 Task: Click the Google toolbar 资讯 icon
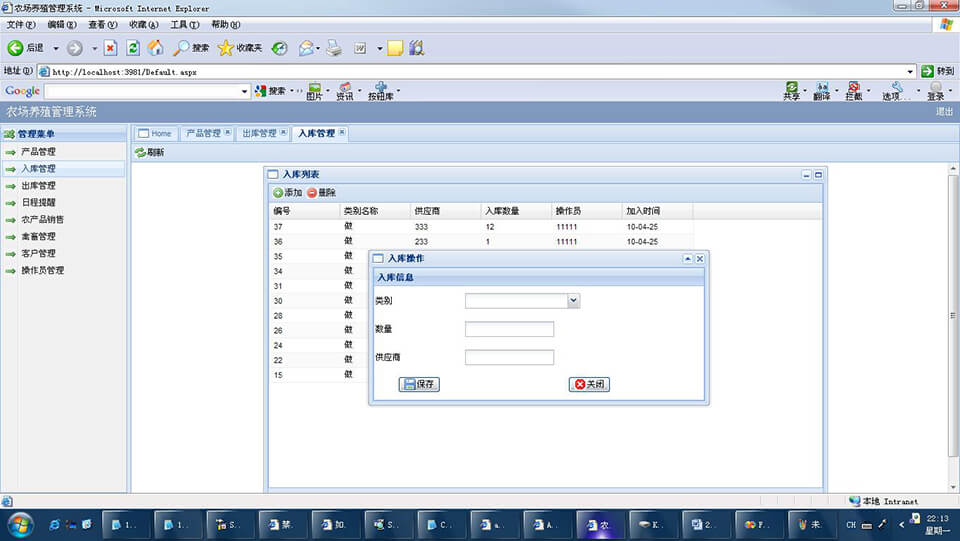coord(345,91)
